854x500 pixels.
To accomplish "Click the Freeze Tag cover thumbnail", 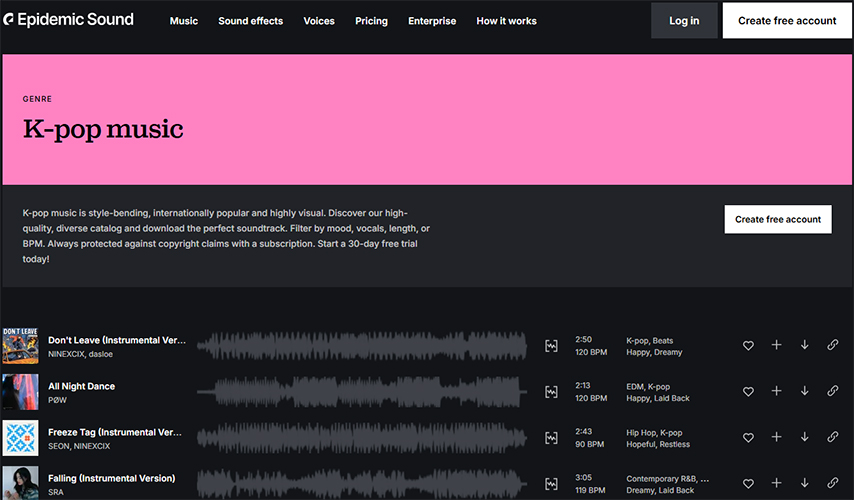I will (x=20, y=437).
